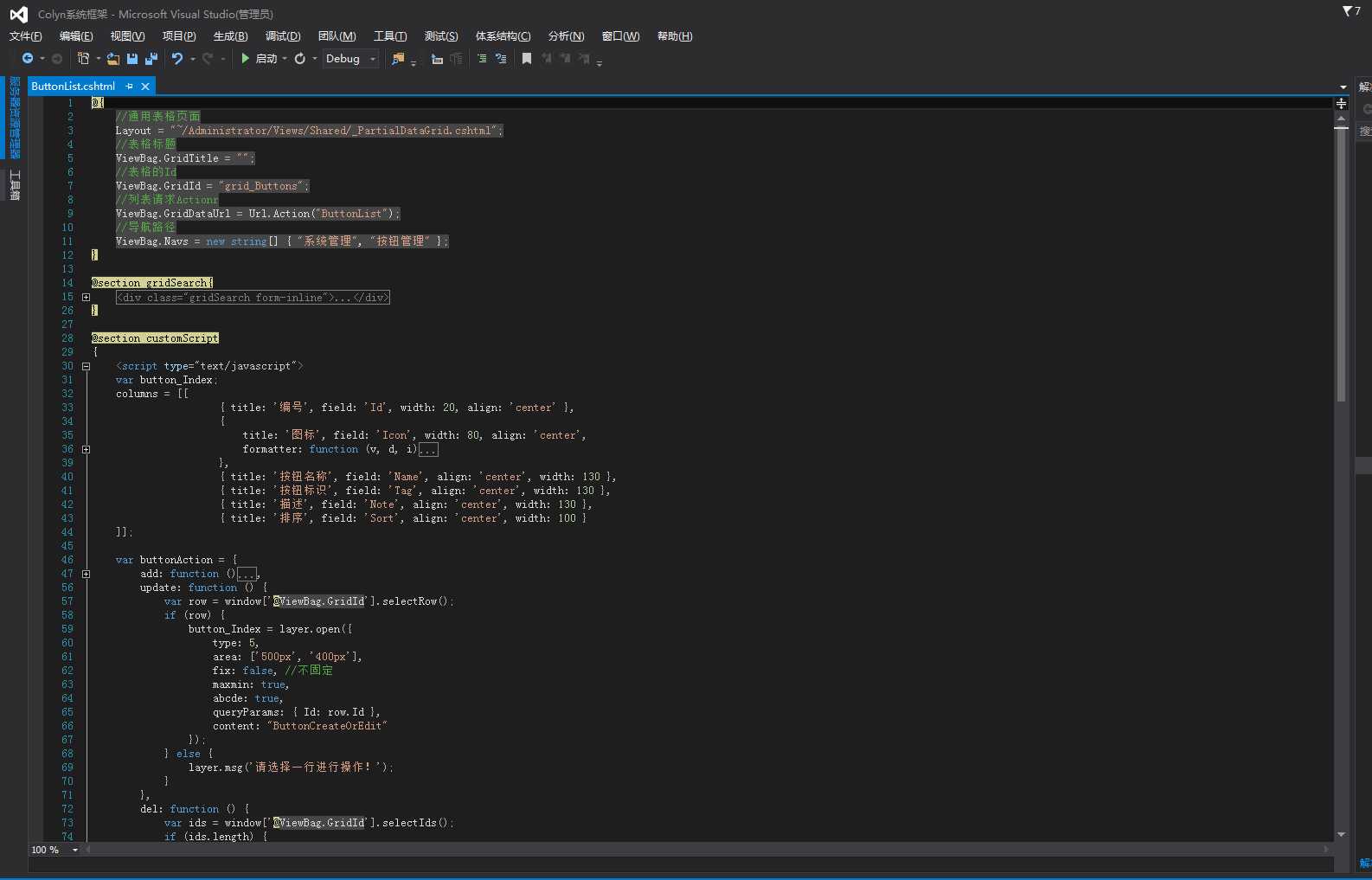Open the 工具(T) menu

tap(390, 36)
